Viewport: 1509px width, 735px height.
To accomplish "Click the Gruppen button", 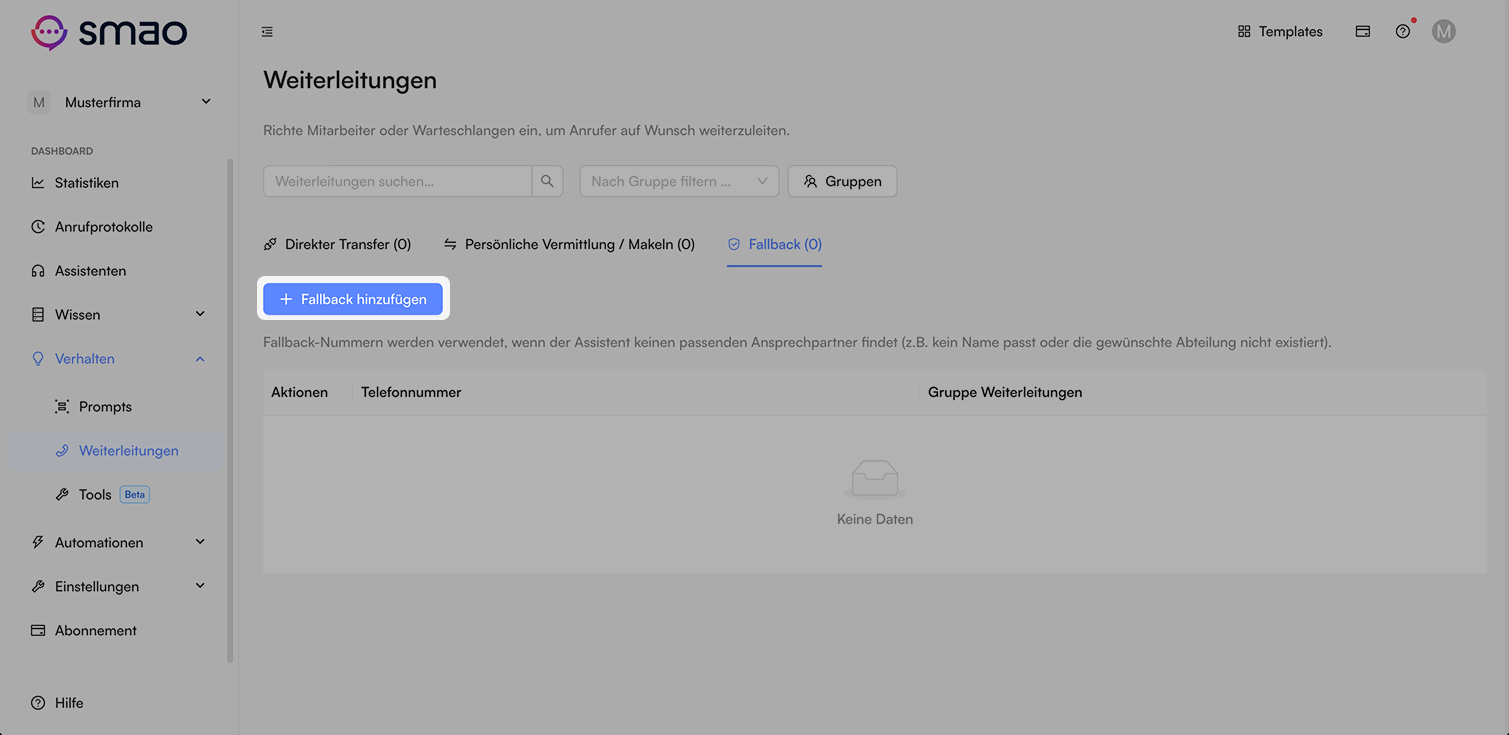I will pos(842,181).
